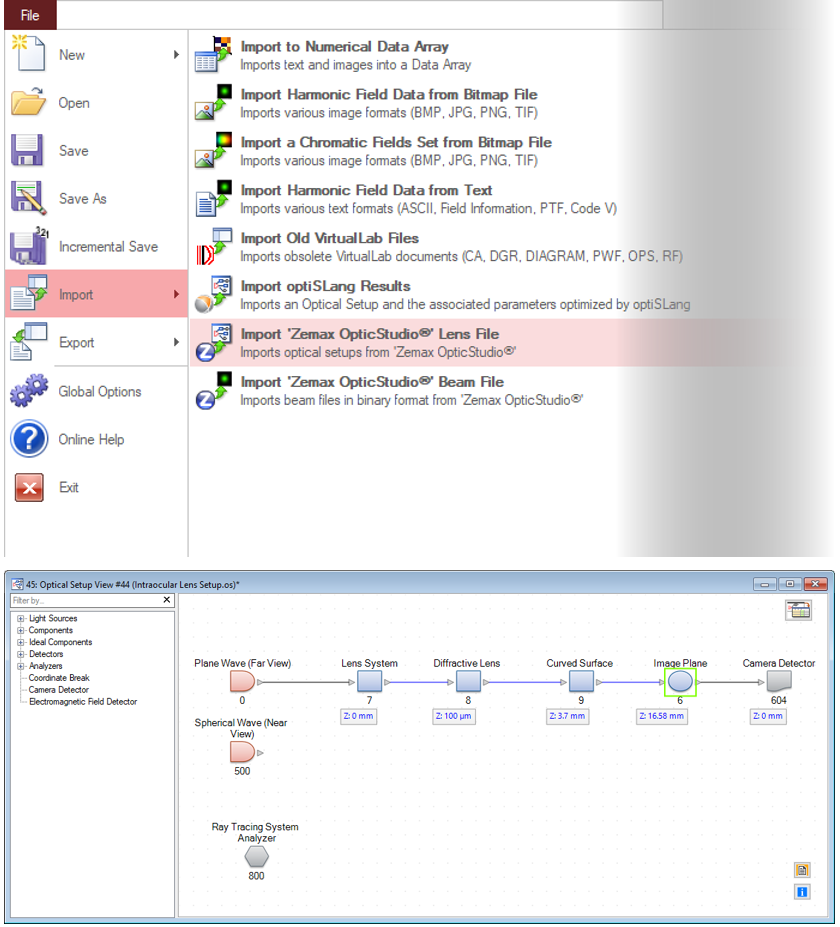Screen dimensions: 840x927
Task: Click the blue info icon in Optical Setup View
Action: point(802,892)
